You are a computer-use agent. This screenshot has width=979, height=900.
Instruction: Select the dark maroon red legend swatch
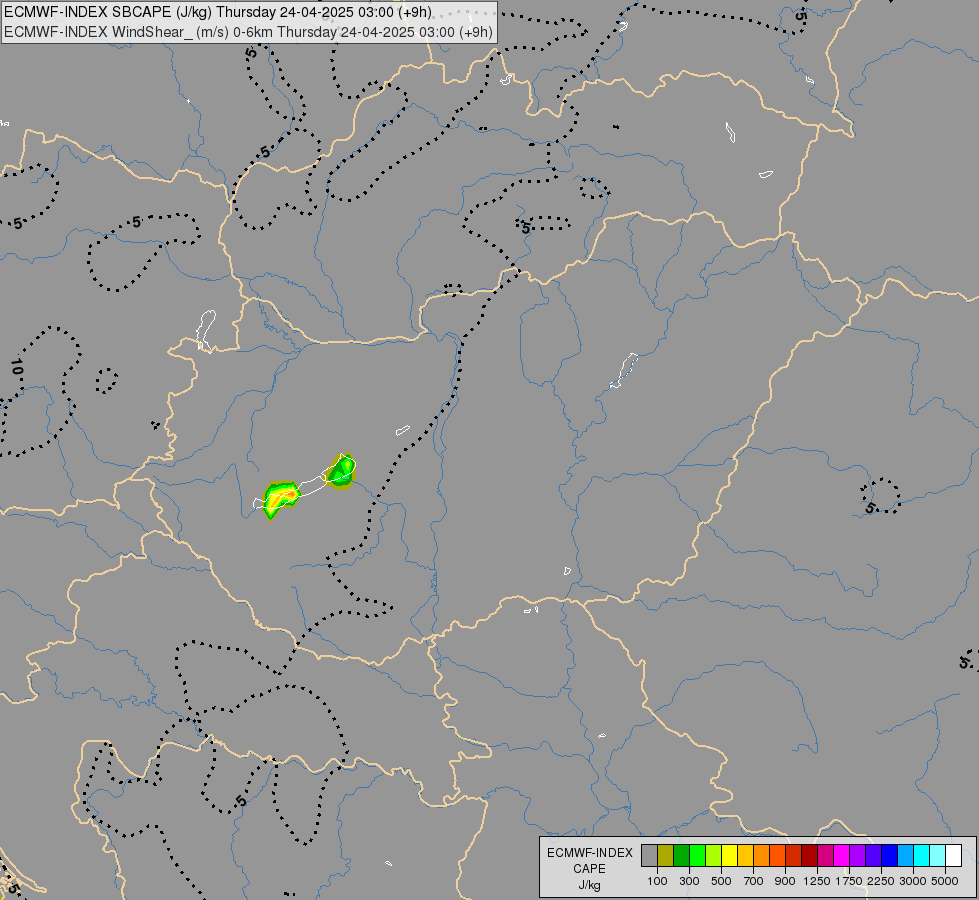[x=809, y=856]
